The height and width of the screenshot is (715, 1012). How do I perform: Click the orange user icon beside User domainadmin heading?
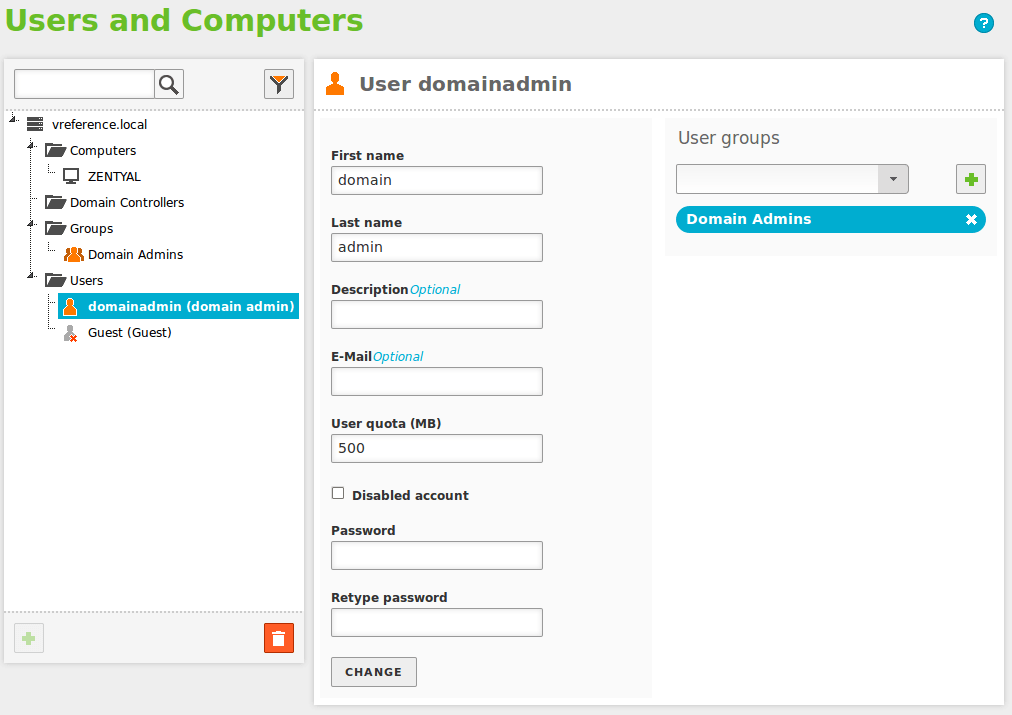click(x=334, y=83)
